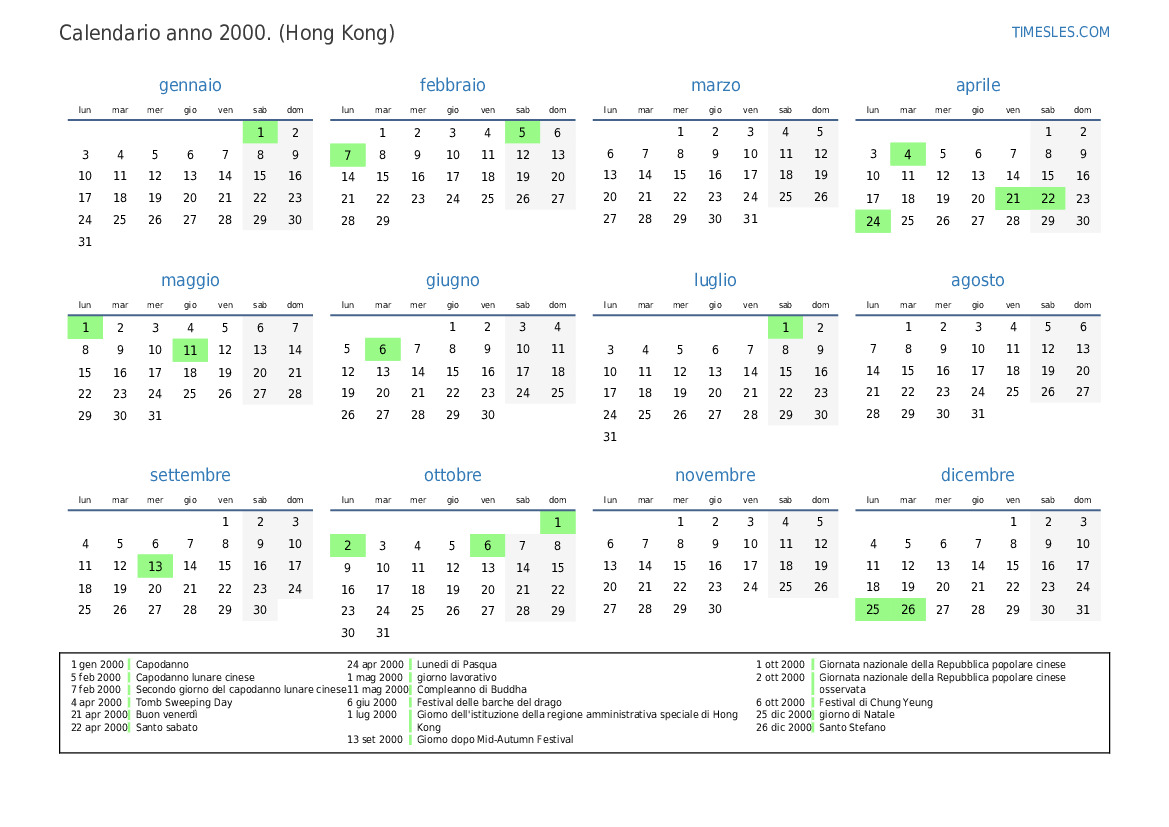Click 'giorno di Natale' legend entry
Viewport: 1169px width, 827px height.
(x=856, y=714)
